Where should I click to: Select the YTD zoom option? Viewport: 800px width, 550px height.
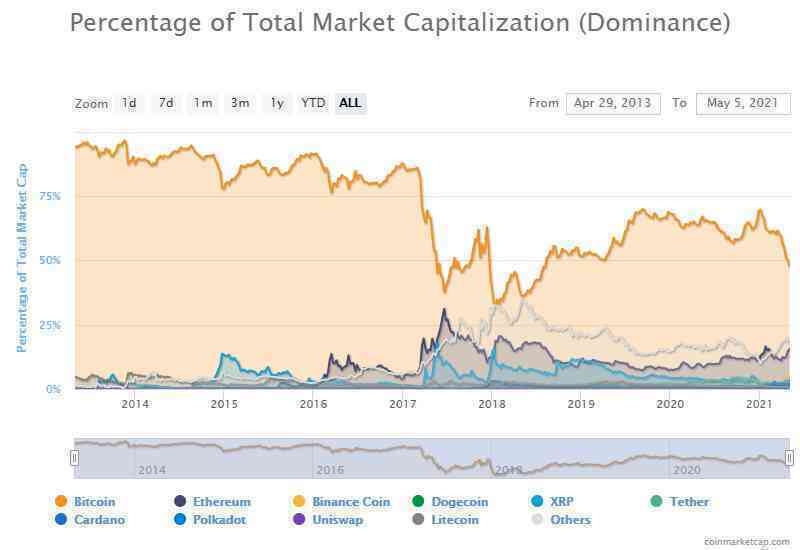click(313, 103)
